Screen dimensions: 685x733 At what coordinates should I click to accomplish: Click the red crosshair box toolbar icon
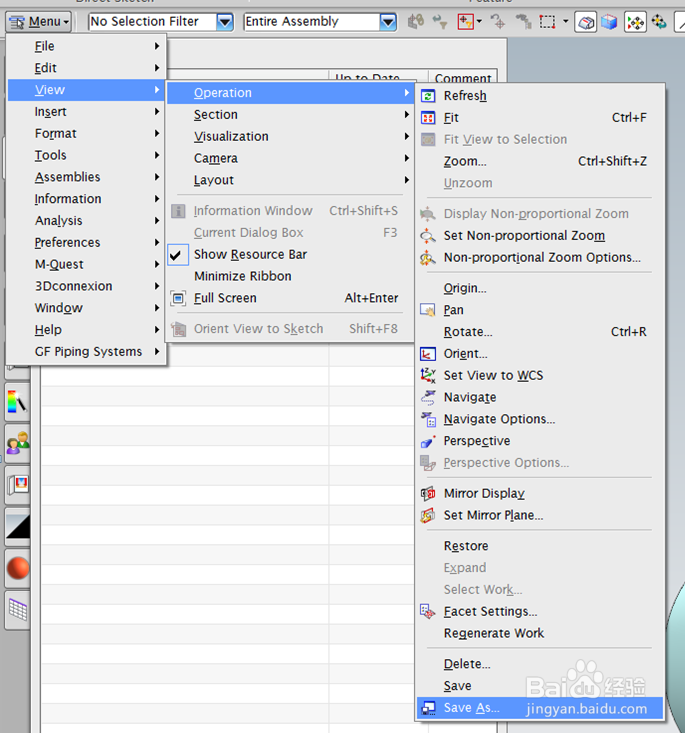[466, 22]
